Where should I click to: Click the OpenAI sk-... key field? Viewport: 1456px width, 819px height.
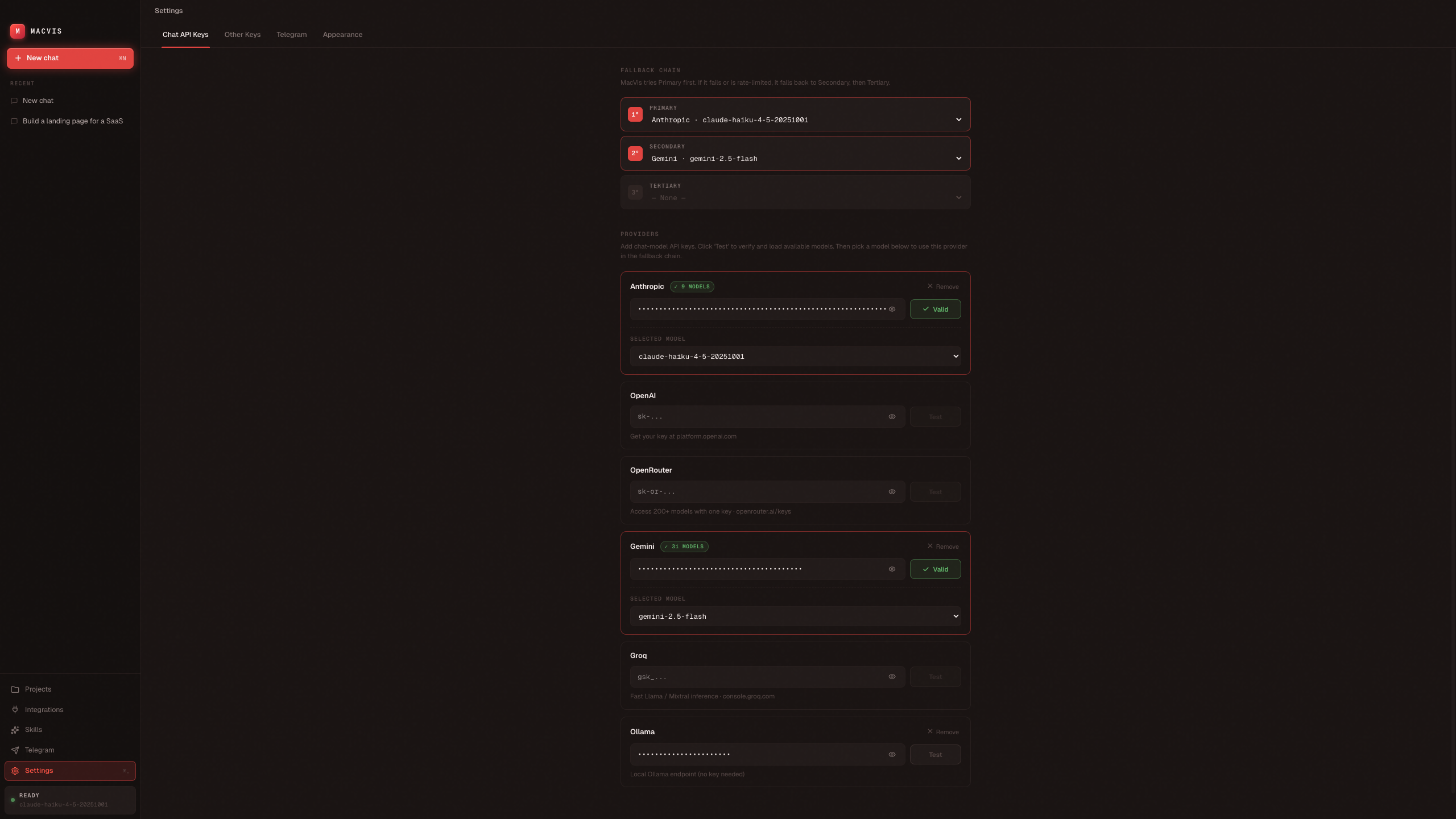(x=767, y=417)
